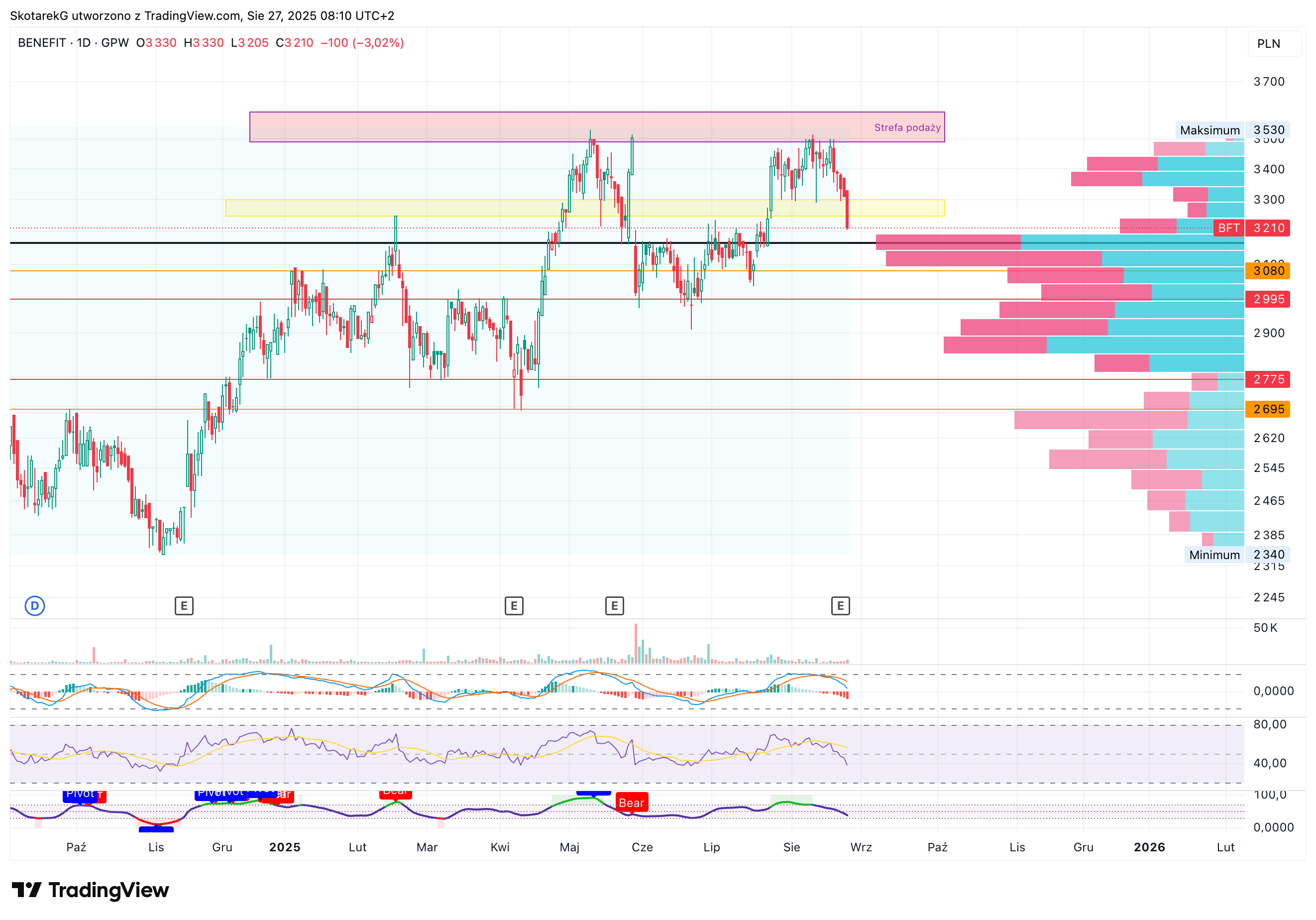Click the 80,00 RSI scale label
Viewport: 1316px width, 920px height.
tap(1270, 724)
